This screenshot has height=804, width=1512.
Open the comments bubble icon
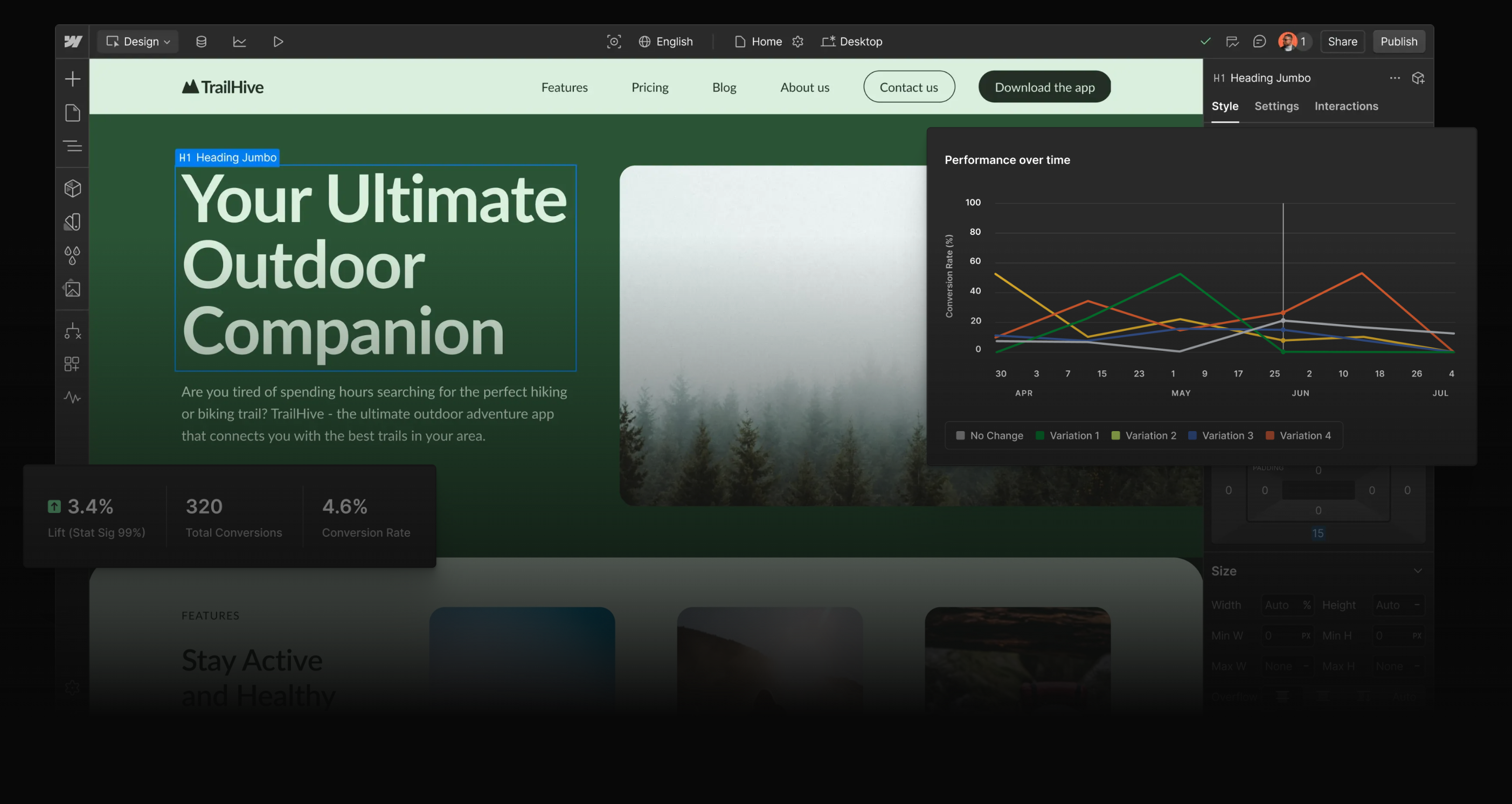click(1259, 41)
